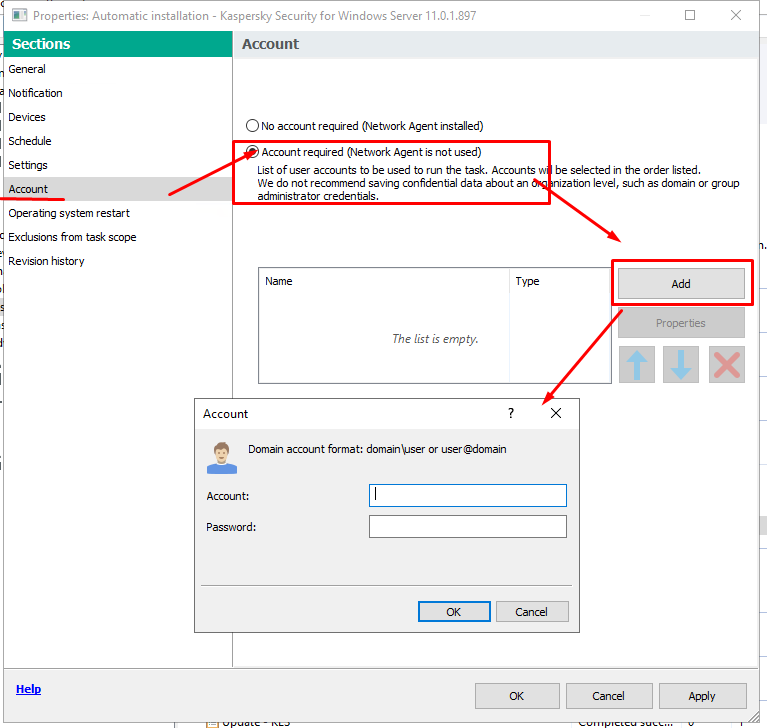Open the Devices section
Viewport: 767px width, 728px height.
tap(117, 117)
